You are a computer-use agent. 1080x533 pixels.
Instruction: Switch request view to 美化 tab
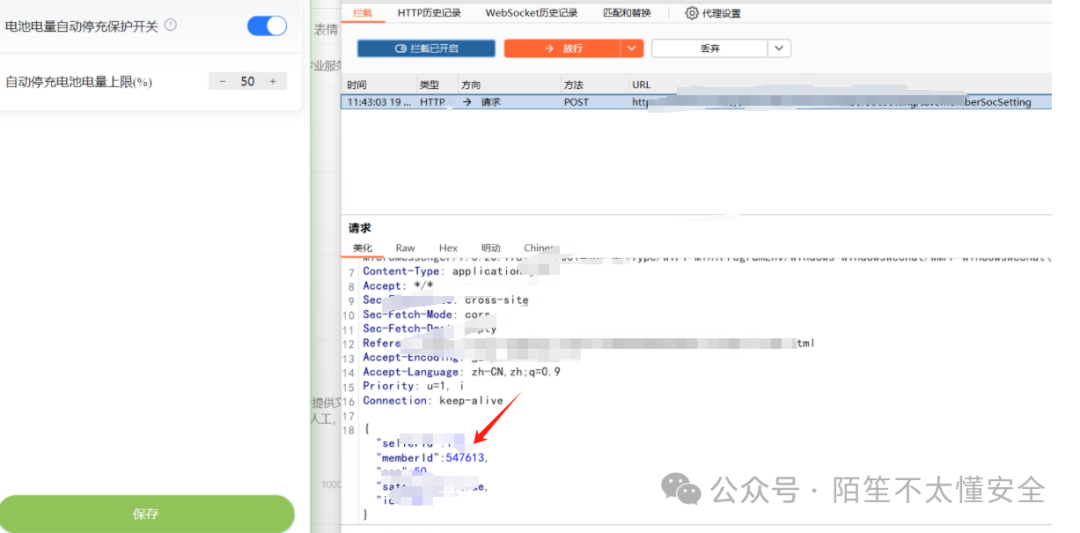362,248
